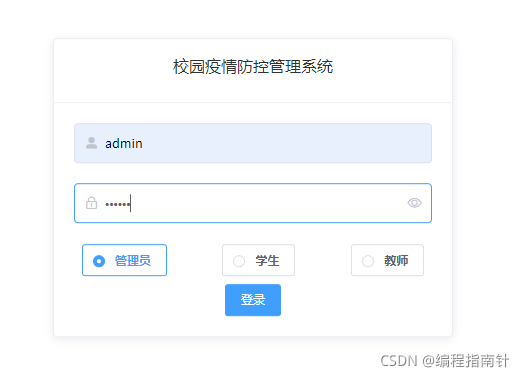The width and height of the screenshot is (525, 377).
Task: Click the 校园疫情防控管理系统 title heading
Action: [x=253, y=66]
